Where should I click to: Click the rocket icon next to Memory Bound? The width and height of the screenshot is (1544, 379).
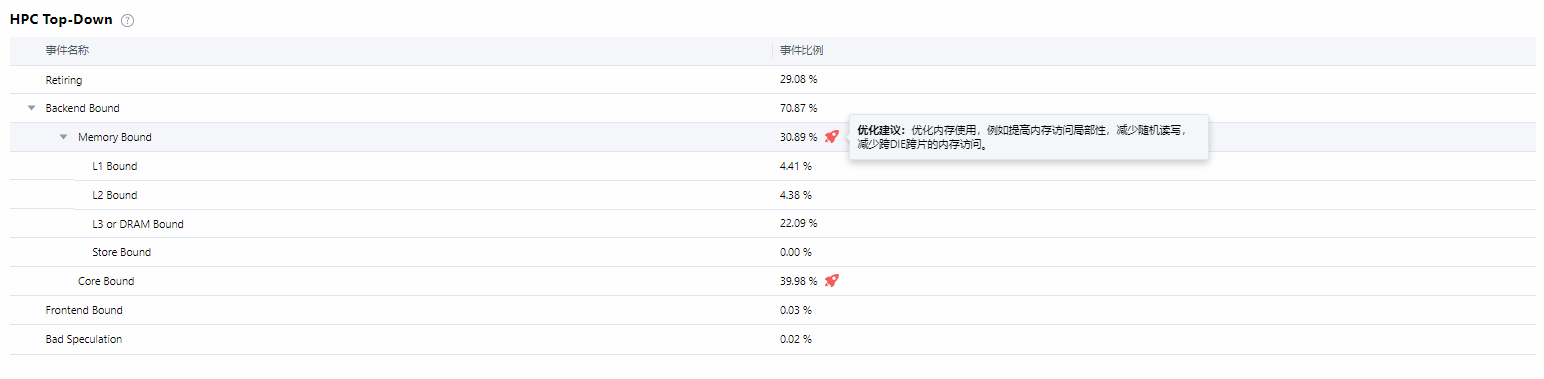pyautogui.click(x=832, y=137)
